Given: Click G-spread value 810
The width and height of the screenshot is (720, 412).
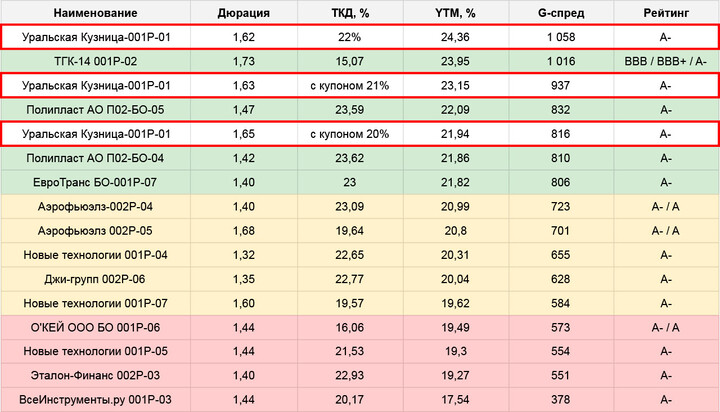Looking at the screenshot, I should tap(561, 158).
